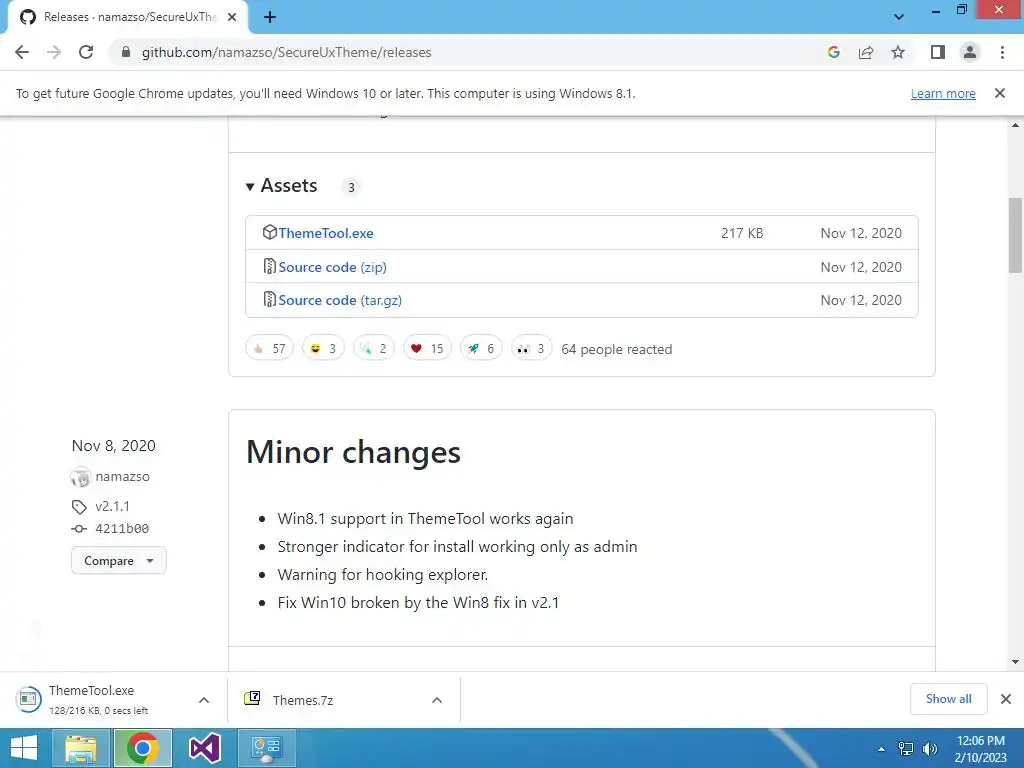This screenshot has height=768, width=1024.
Task: Click the heart reaction with 15
Action: [x=427, y=348]
